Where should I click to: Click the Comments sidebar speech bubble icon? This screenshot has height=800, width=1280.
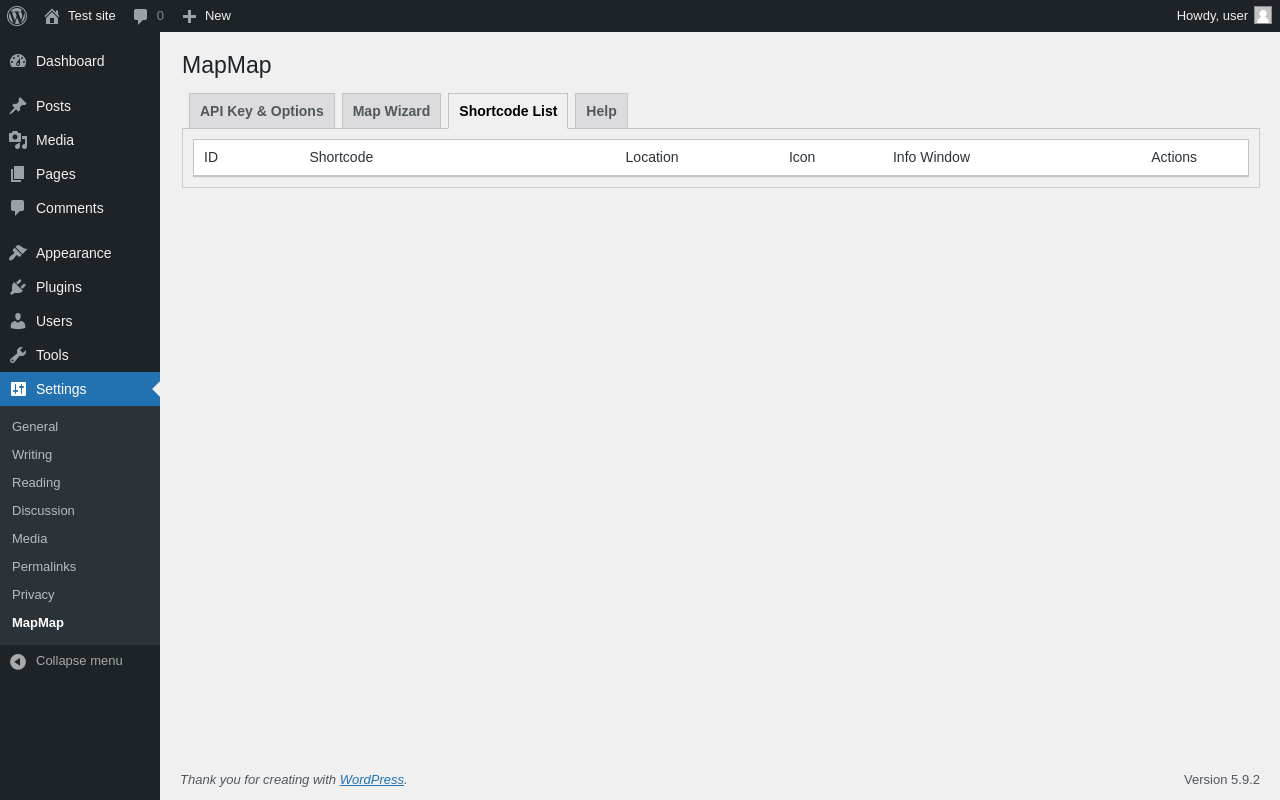18,208
